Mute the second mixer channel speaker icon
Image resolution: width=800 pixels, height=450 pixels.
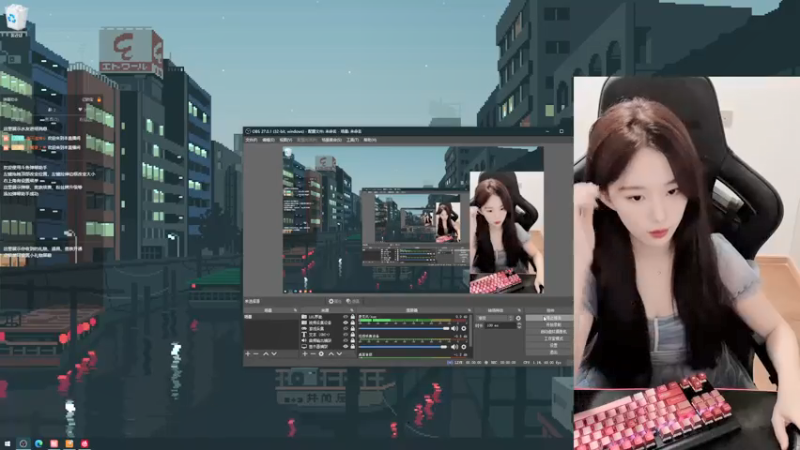tap(455, 347)
